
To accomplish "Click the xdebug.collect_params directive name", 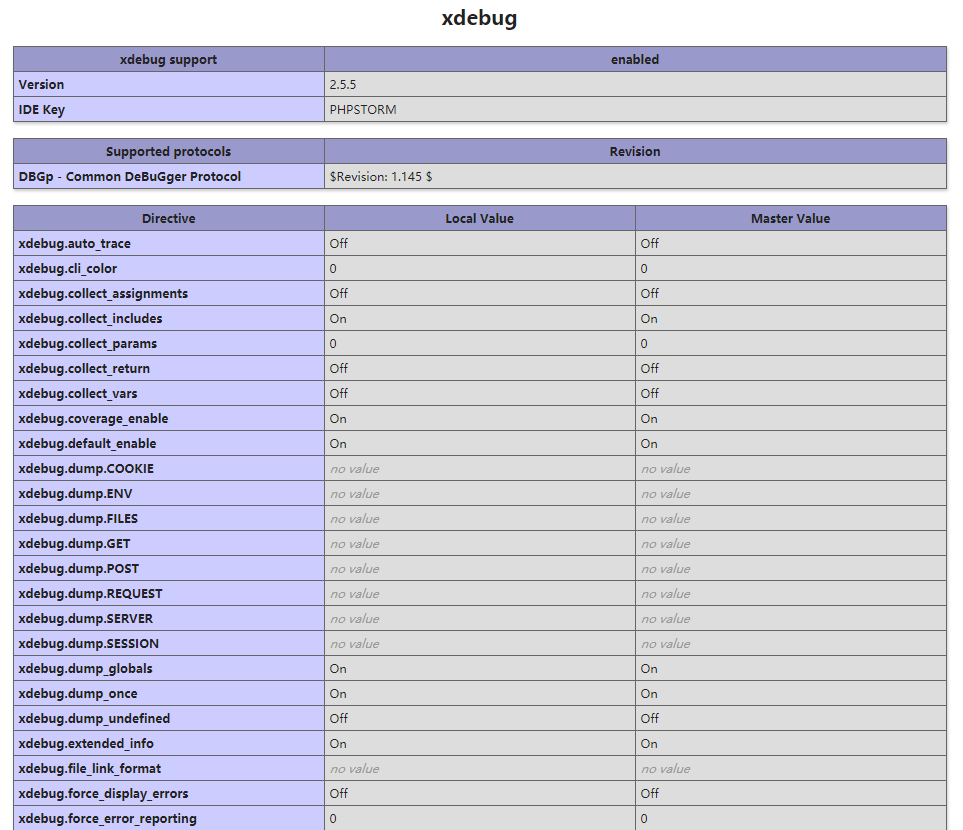I will [88, 344].
